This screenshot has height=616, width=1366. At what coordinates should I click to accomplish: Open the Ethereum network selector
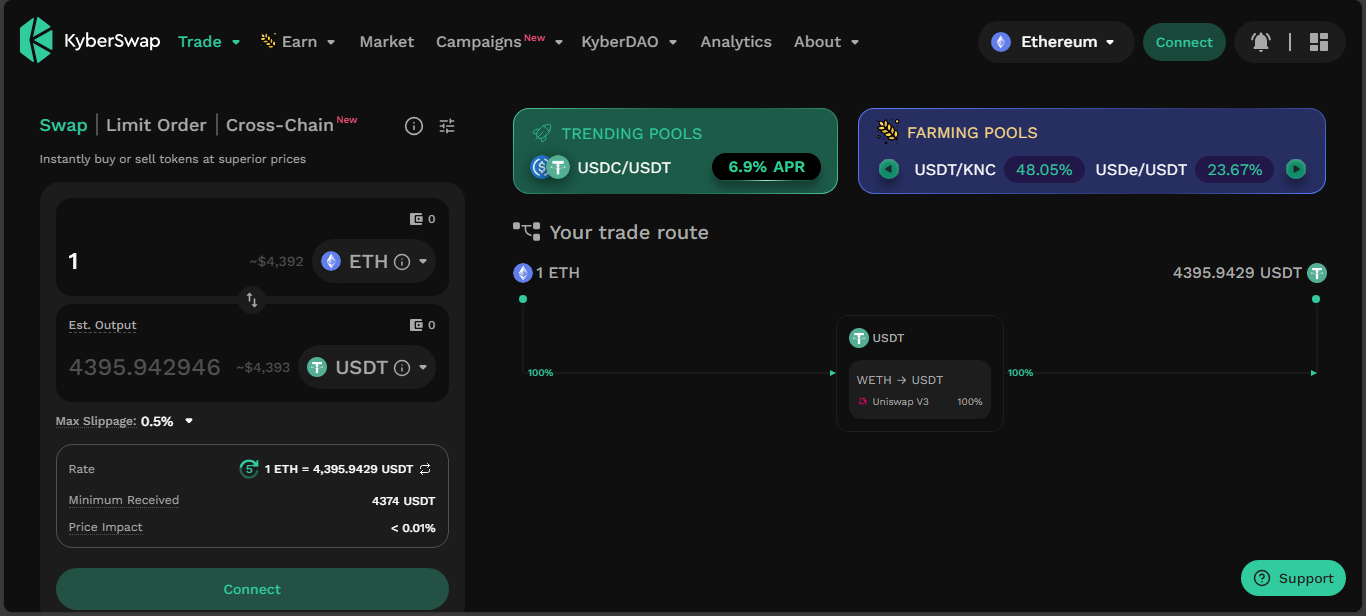click(1056, 42)
